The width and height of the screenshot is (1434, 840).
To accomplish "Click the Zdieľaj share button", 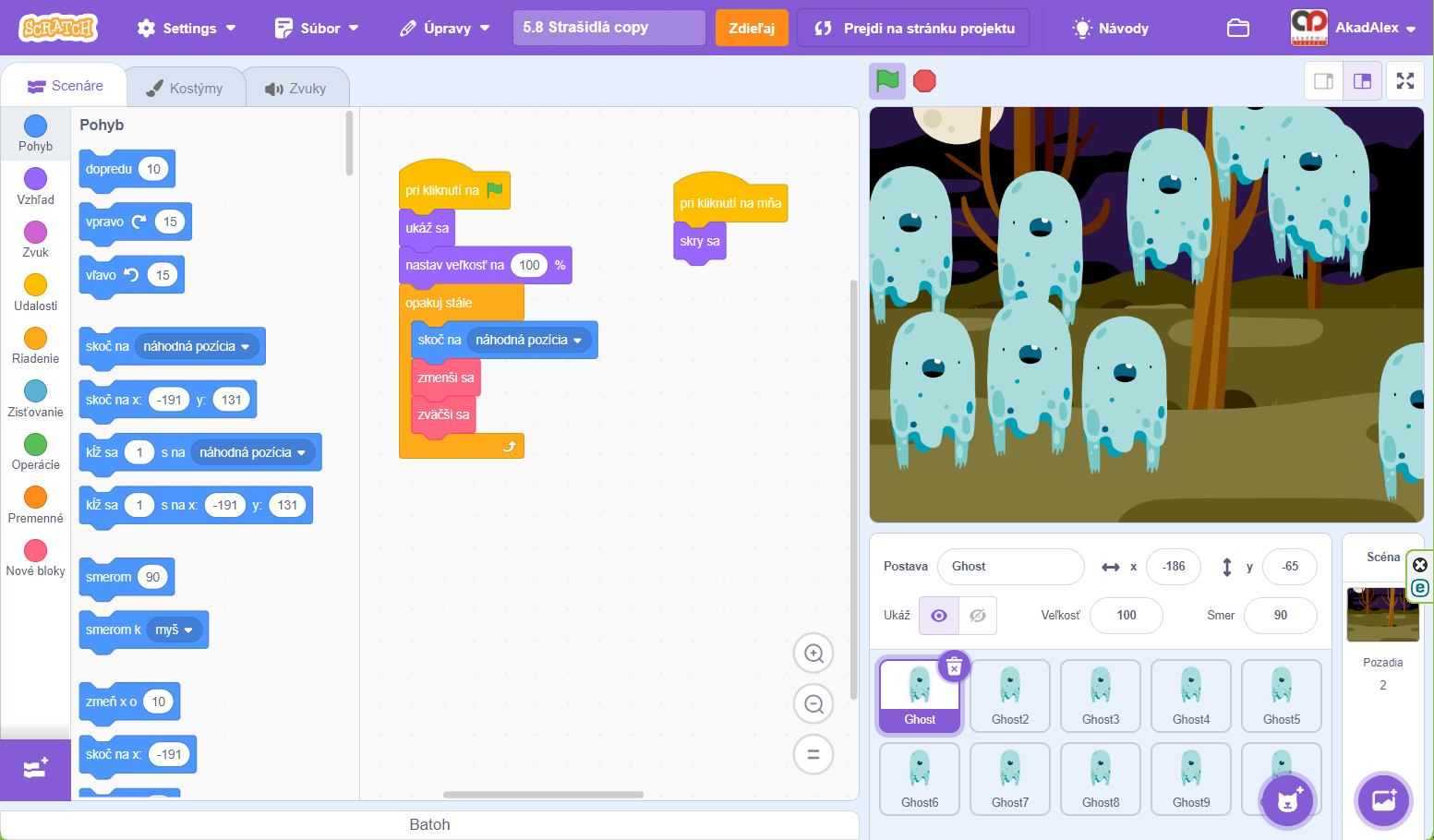I will [752, 28].
